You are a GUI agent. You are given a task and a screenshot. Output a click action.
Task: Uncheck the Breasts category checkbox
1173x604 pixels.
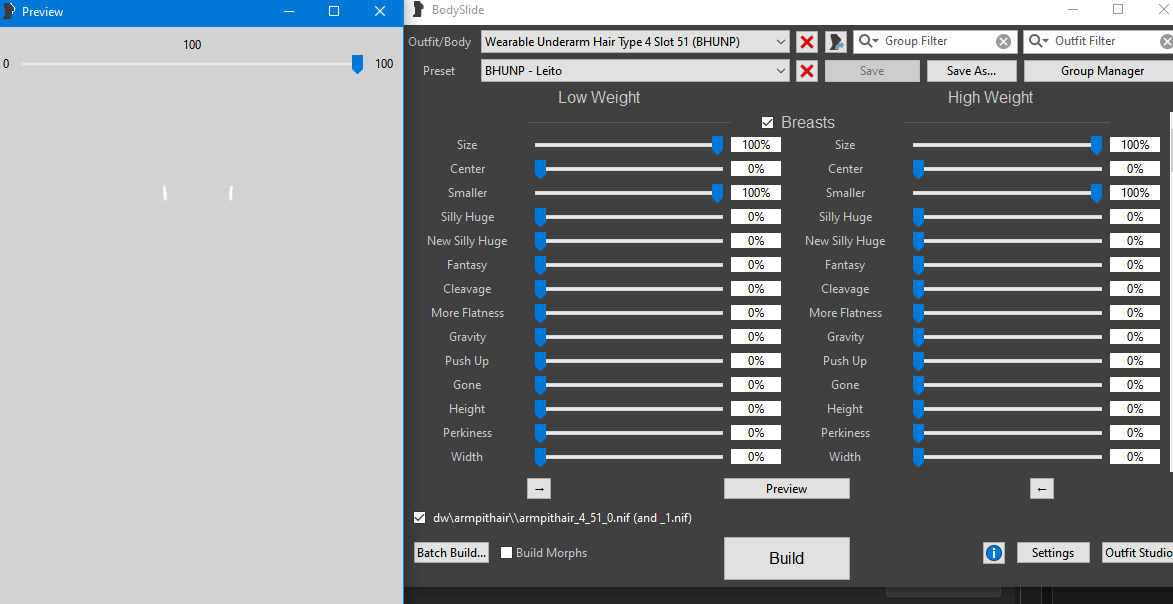tap(768, 123)
